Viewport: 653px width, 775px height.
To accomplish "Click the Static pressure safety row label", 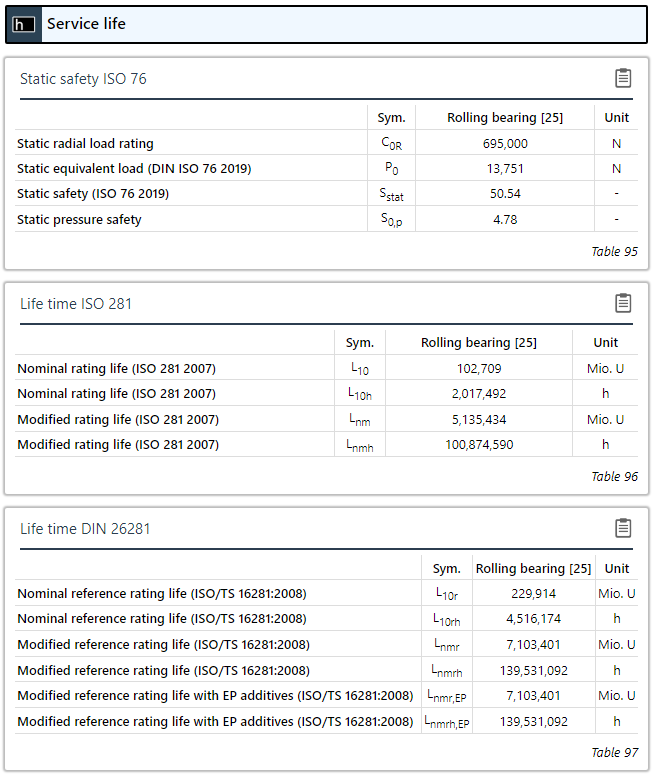I will click(x=79, y=219).
